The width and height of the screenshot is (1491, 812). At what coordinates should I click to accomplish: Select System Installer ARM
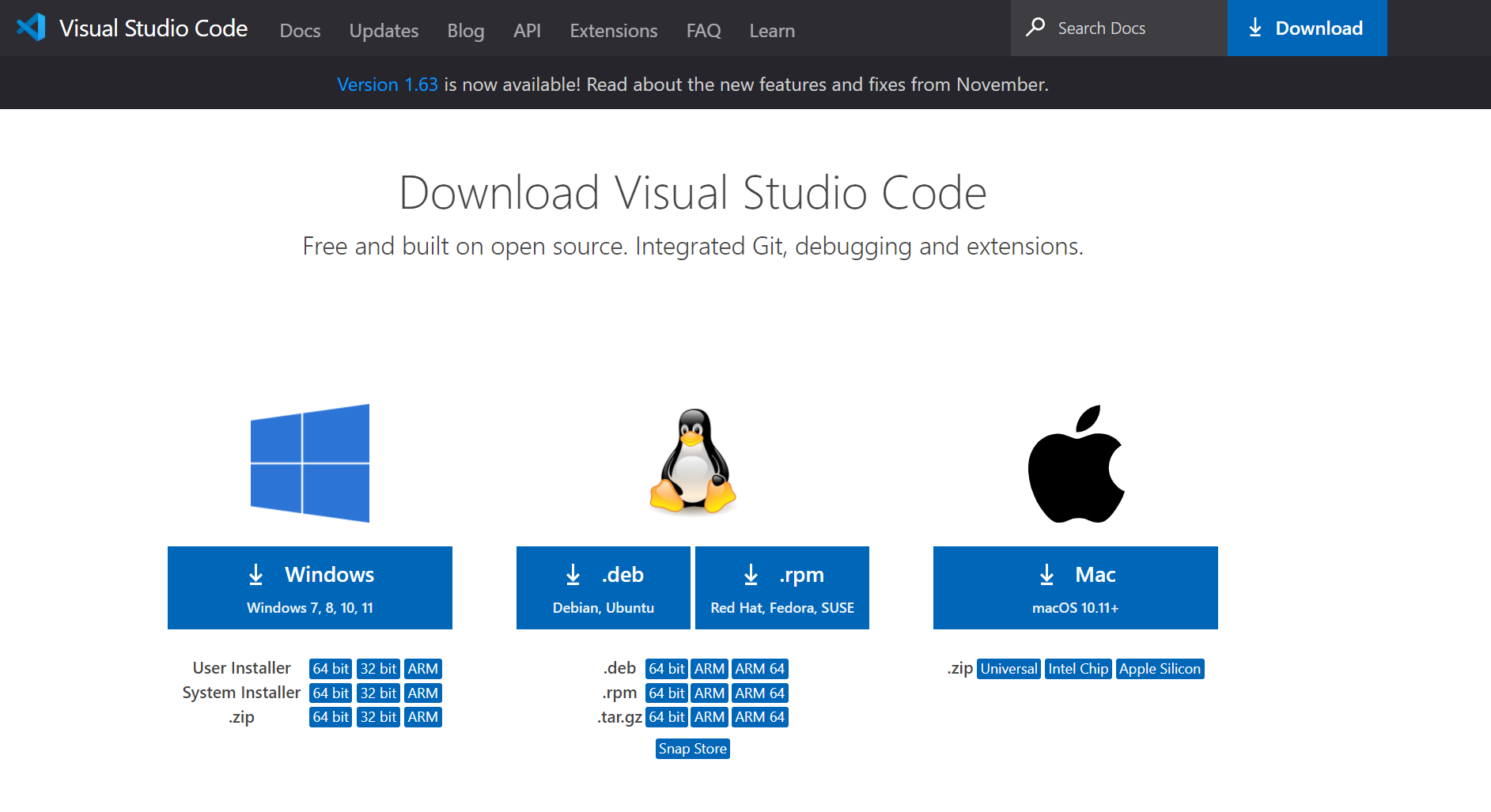coord(423,693)
